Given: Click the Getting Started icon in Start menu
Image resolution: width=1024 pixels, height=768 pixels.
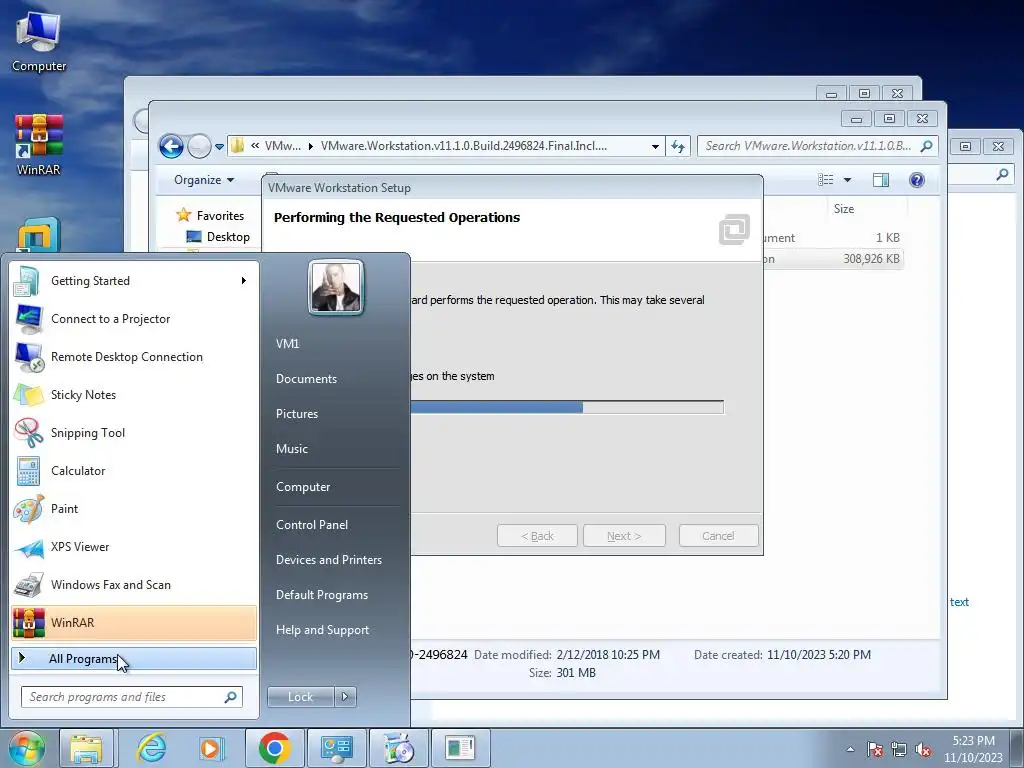Looking at the screenshot, I should [x=27, y=281].
